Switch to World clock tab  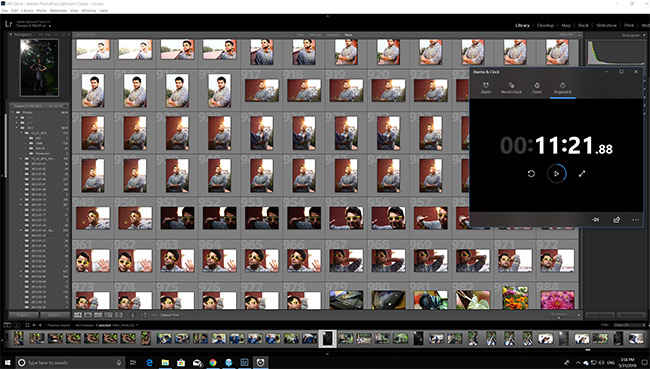(511, 87)
